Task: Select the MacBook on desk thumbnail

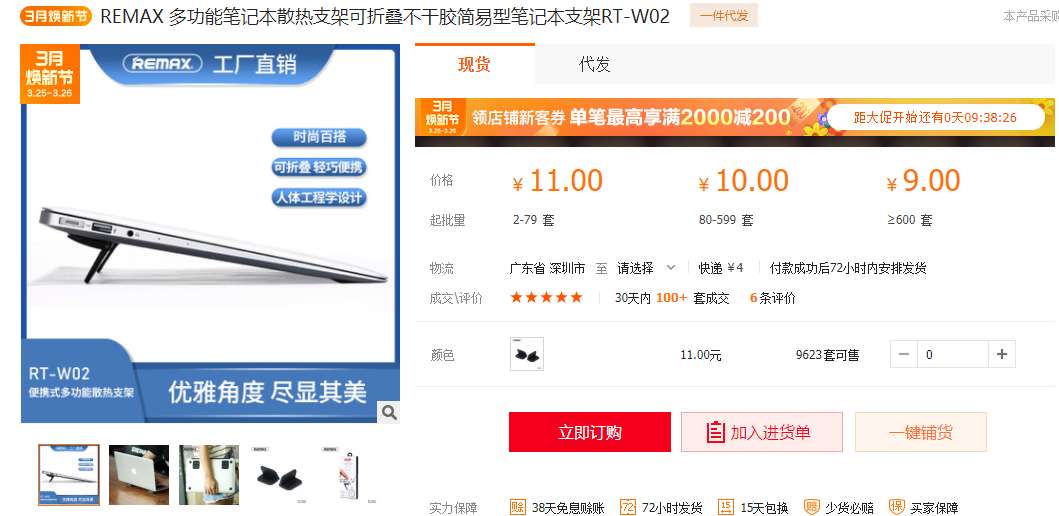Action: (139, 475)
